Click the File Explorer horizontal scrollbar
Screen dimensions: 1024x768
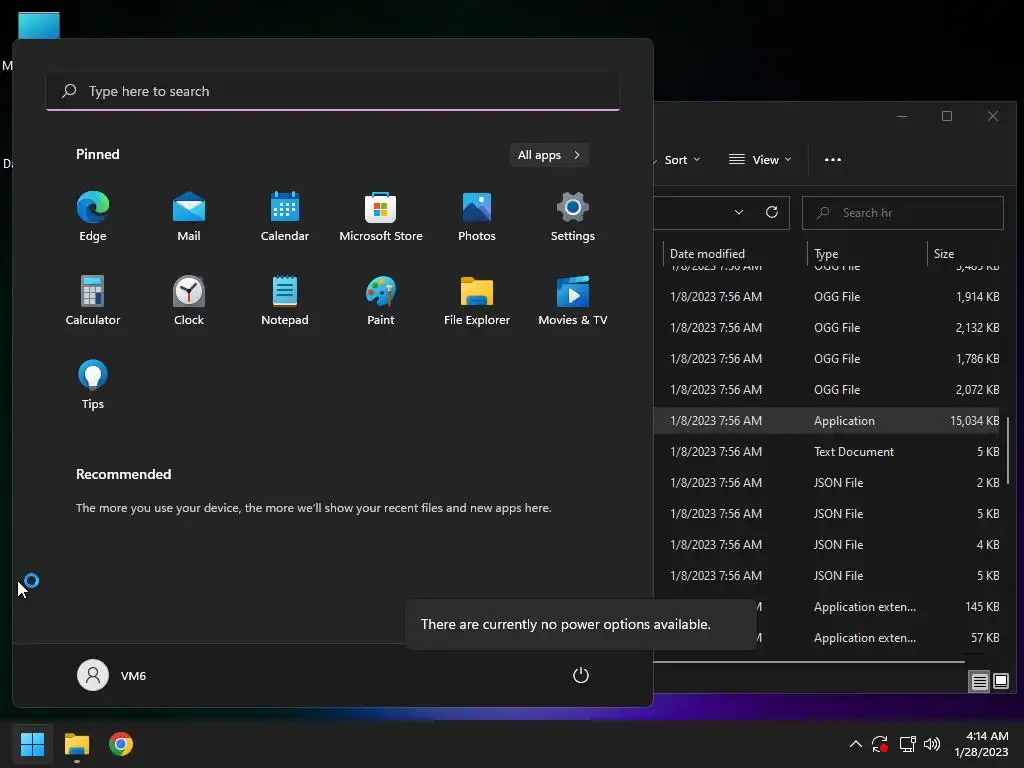coord(809,662)
